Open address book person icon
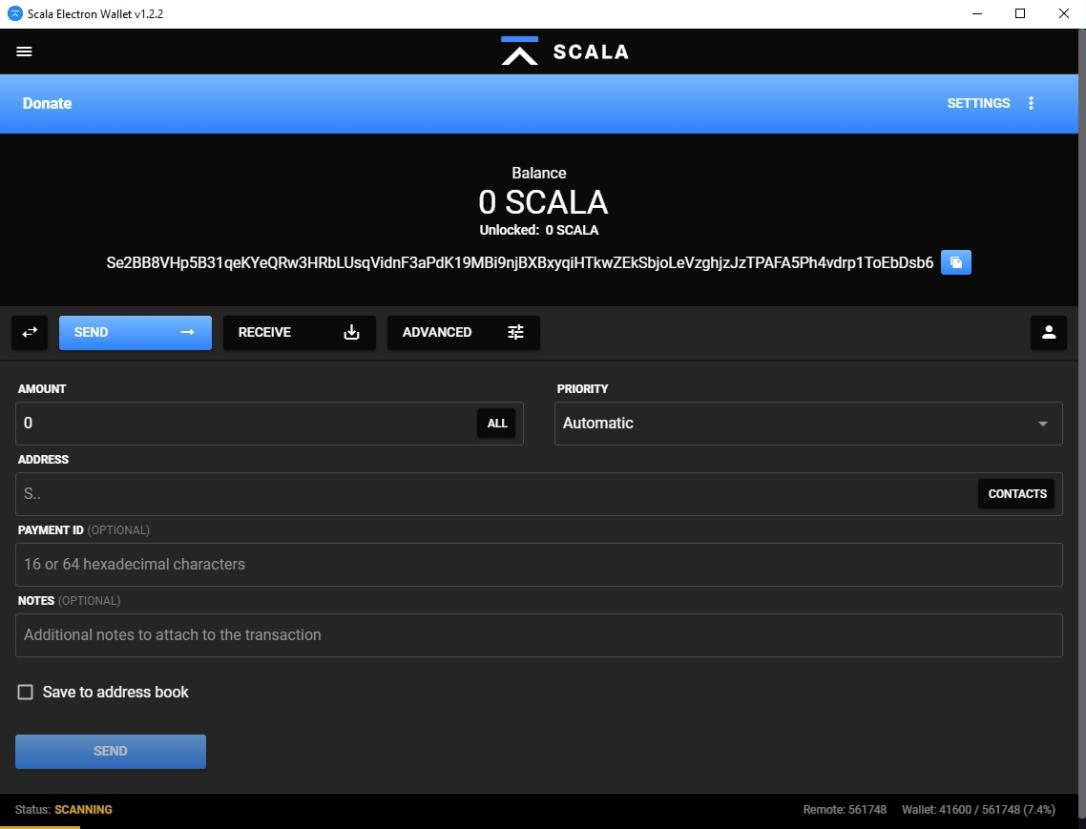 coord(1049,332)
